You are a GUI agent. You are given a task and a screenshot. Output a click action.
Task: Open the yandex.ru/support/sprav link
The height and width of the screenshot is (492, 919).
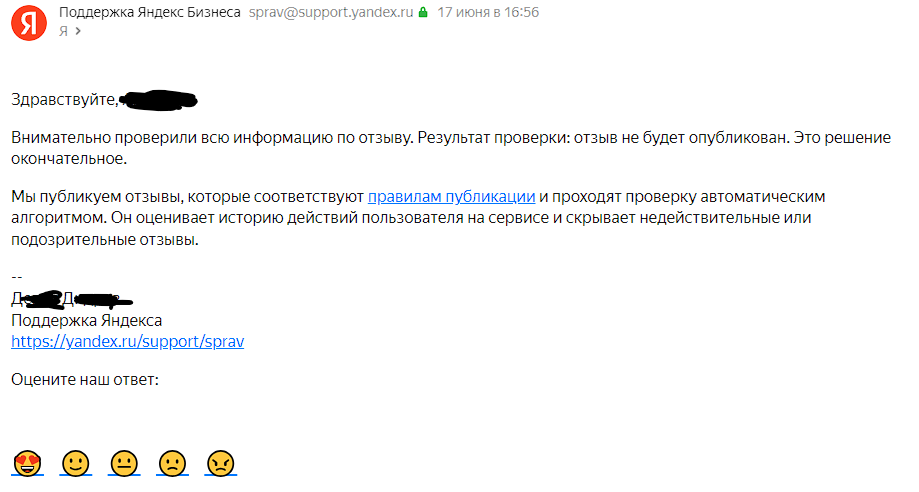coord(127,341)
